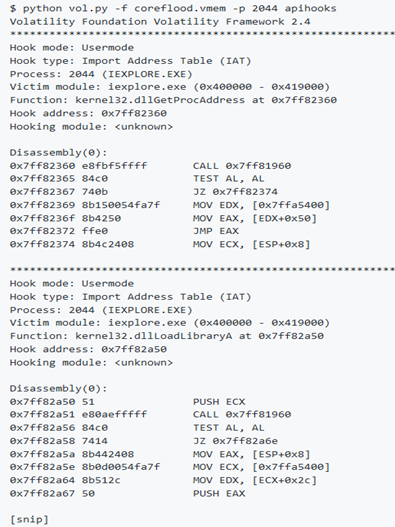Click the 'JZ 0x7ff82374' instruction
This screenshot has height=527, width=395.
(235, 192)
